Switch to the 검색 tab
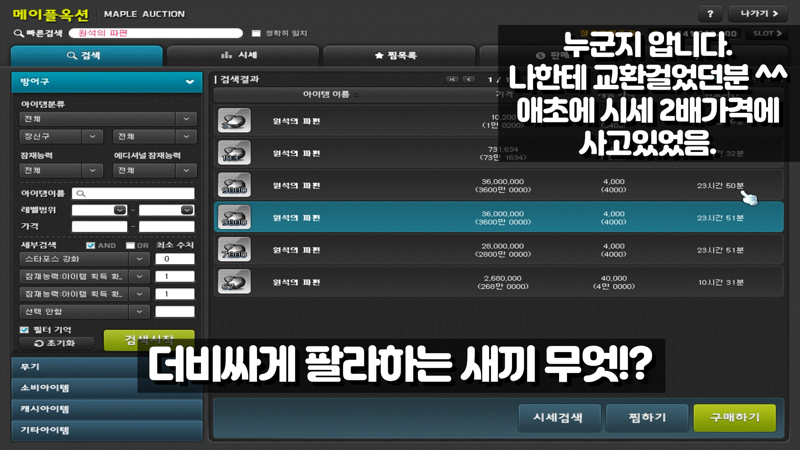800x450 pixels. click(87, 56)
